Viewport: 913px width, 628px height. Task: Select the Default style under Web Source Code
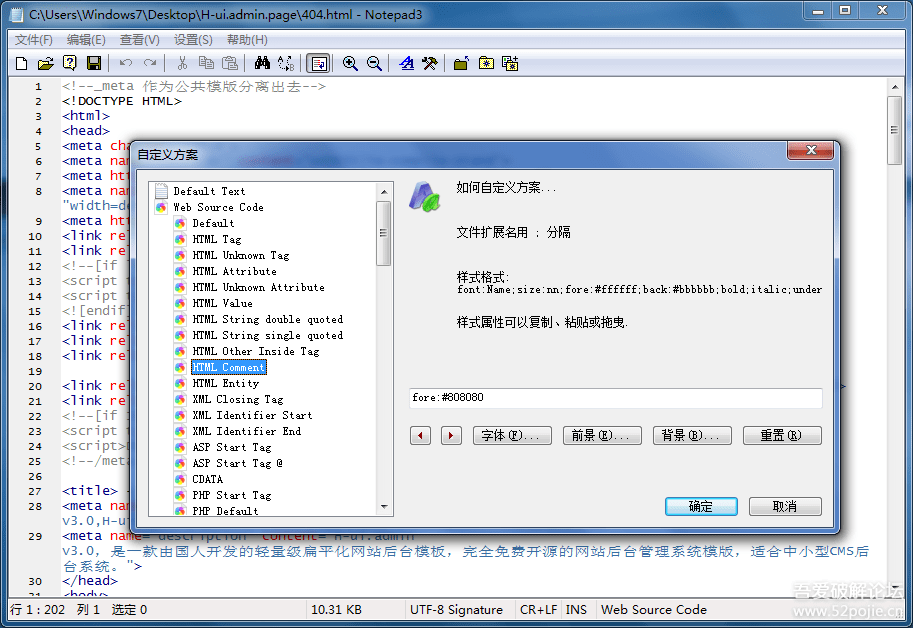(x=213, y=223)
